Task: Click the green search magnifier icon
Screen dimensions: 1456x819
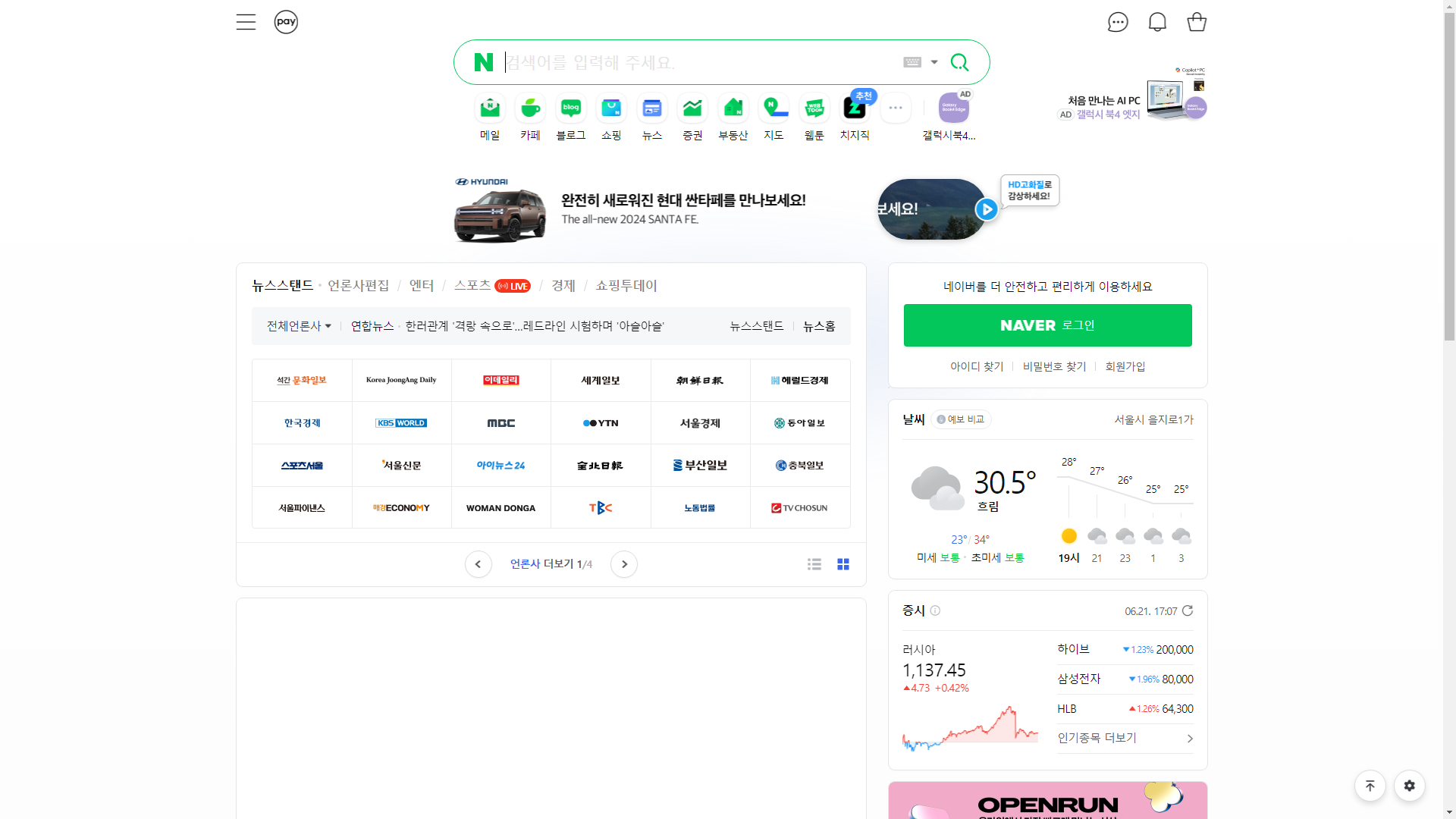Action: click(x=959, y=62)
